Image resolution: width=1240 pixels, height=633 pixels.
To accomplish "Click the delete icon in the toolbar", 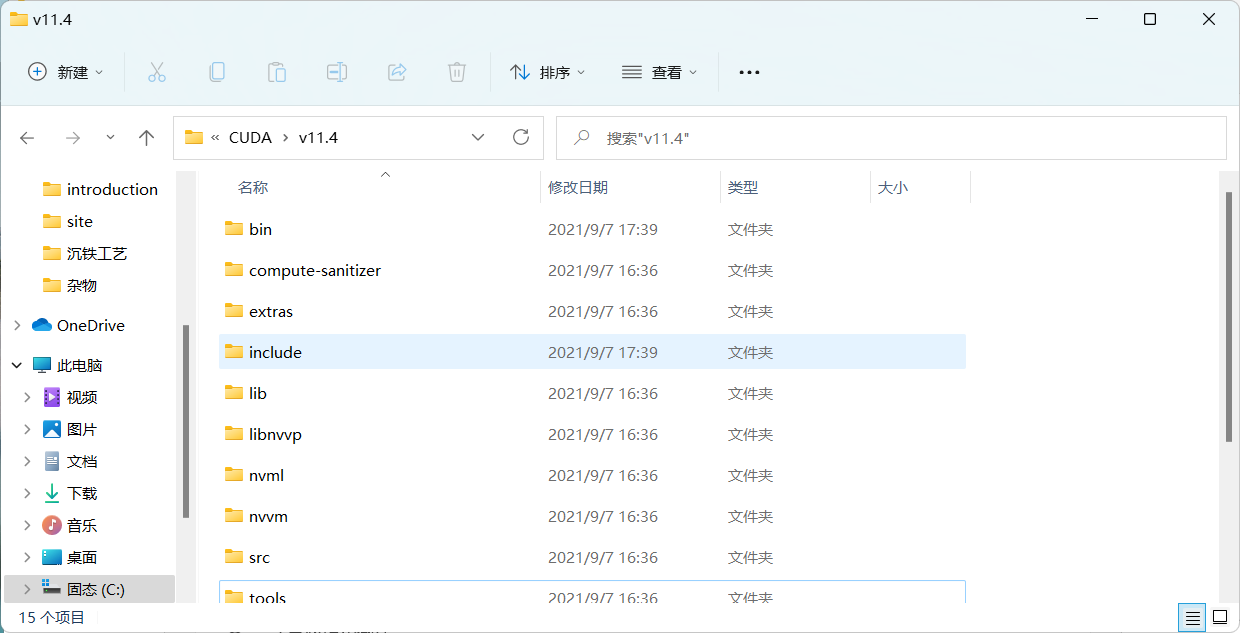I will pos(456,71).
